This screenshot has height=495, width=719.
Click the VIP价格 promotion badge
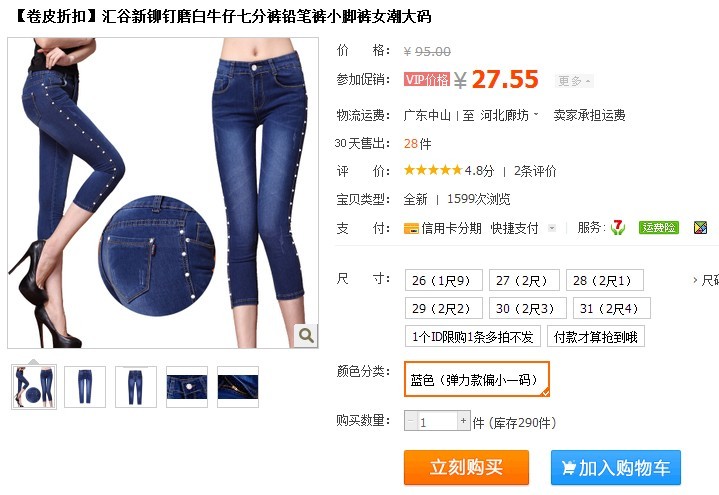coord(427,79)
